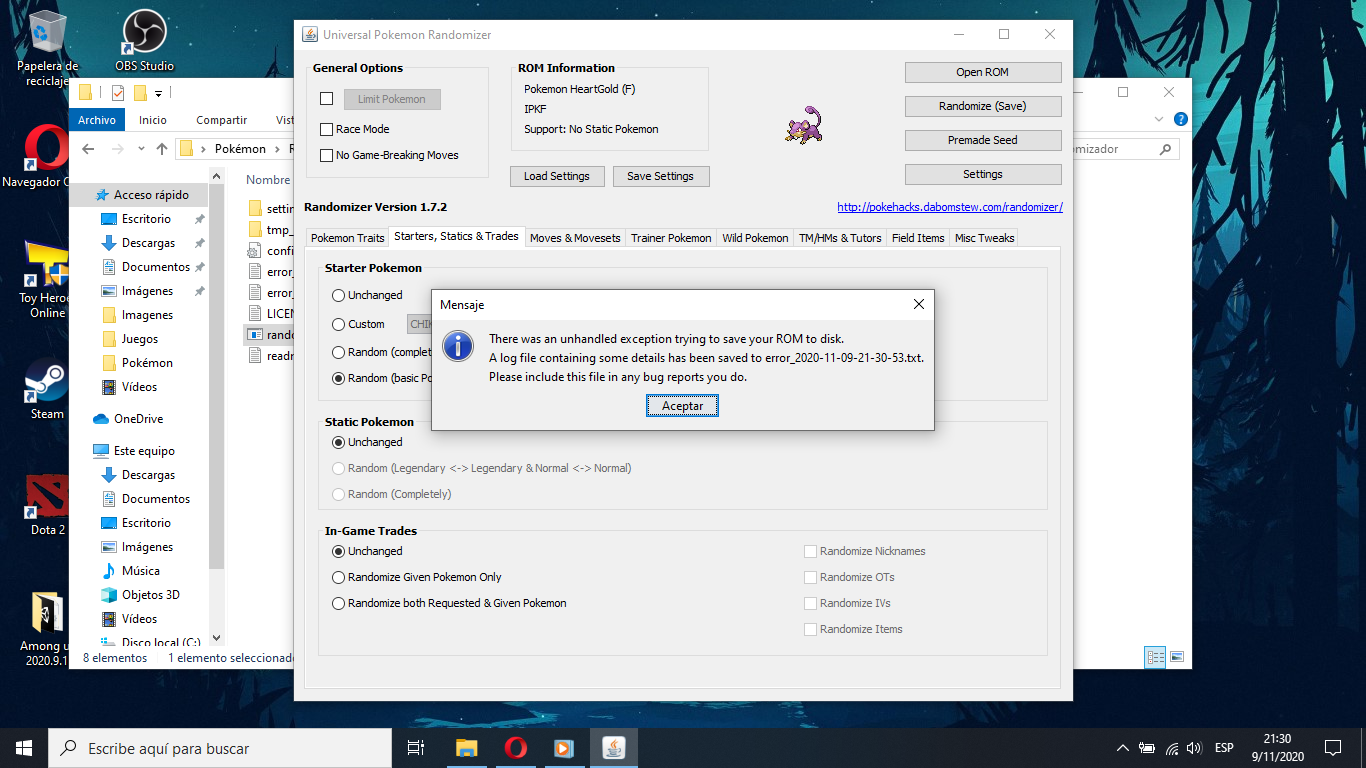Click Opera icon in the taskbar
The image size is (1366, 768).
(x=516, y=748)
